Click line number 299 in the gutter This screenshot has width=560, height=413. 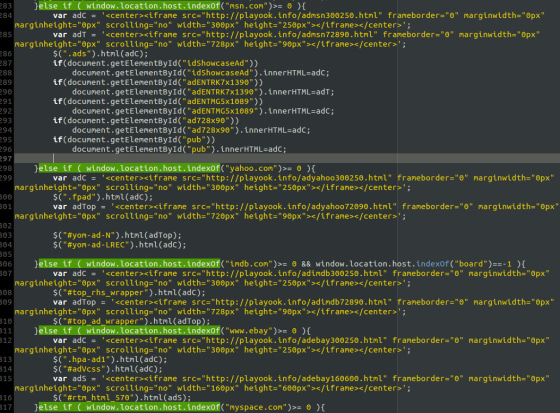(x=6, y=178)
